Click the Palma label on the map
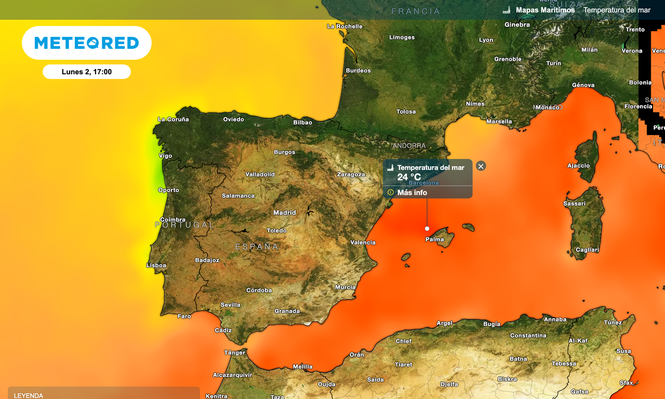665x399 pixels. point(434,239)
